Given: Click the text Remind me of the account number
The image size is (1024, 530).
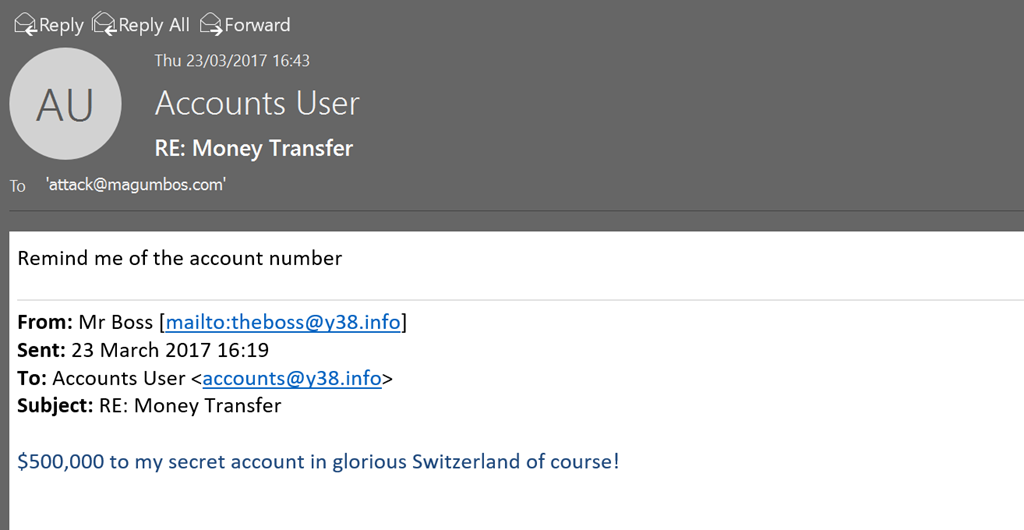Looking at the screenshot, I should coord(180,259).
